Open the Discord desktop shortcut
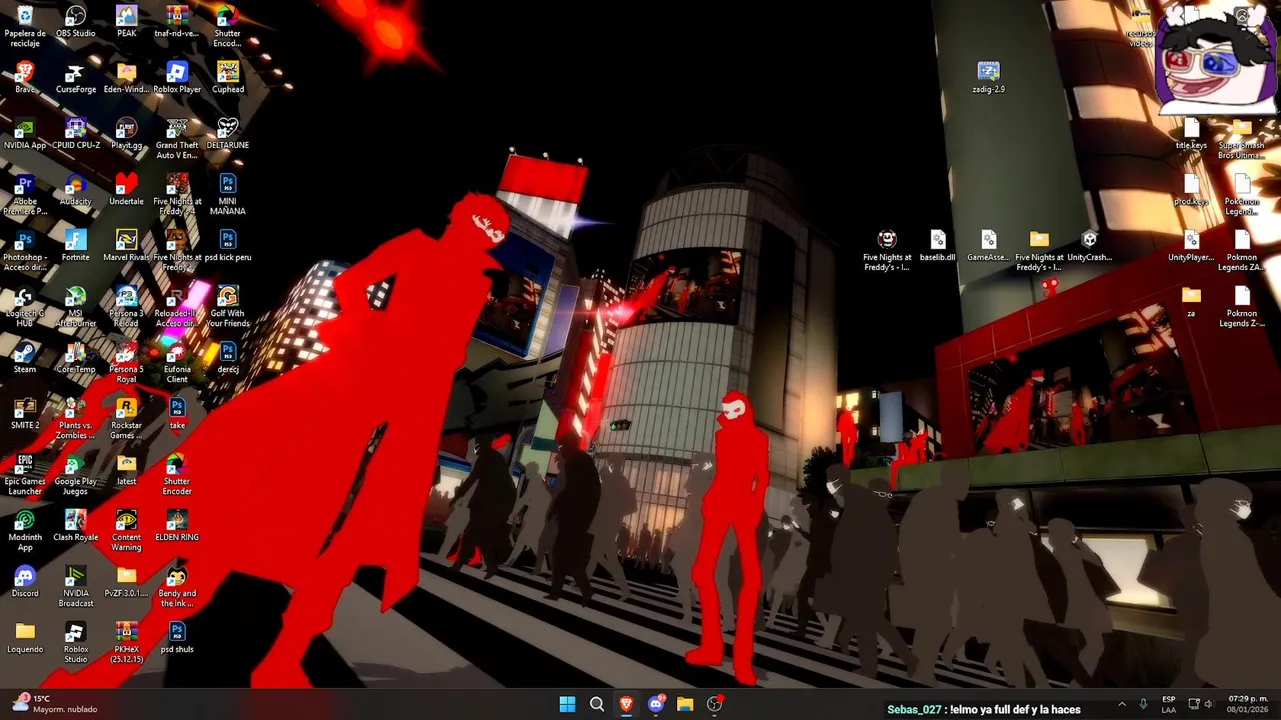Screen dimensions: 1281x720 [x=25, y=581]
